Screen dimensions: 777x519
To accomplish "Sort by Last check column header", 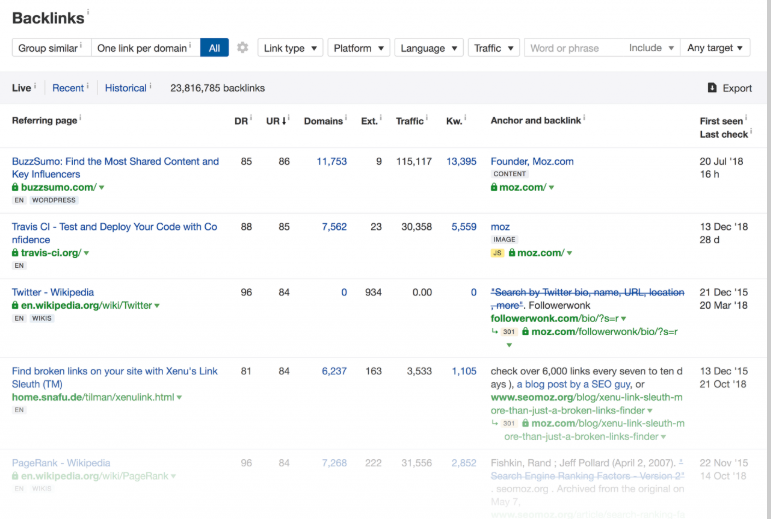I will (x=723, y=134).
